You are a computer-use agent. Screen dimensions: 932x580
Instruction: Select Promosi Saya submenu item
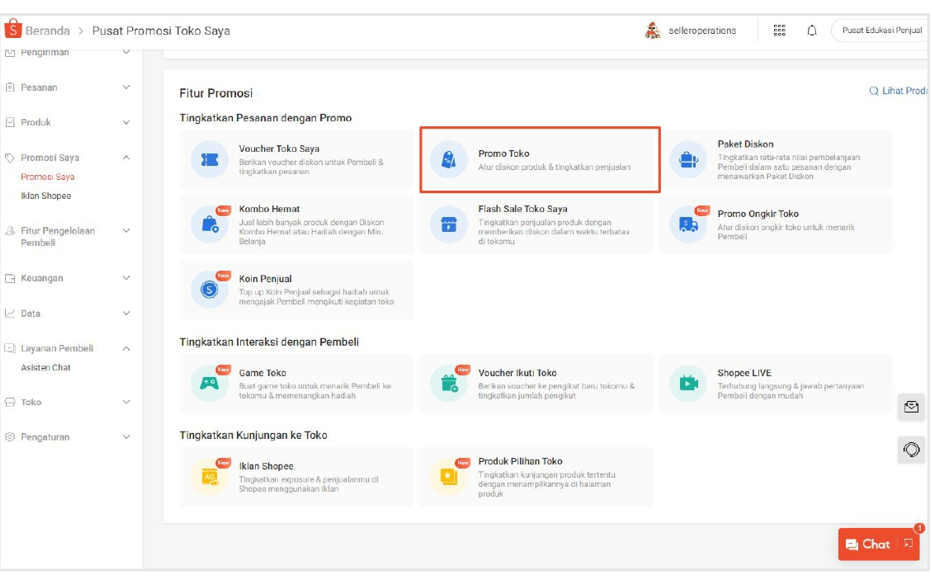pyautogui.click(x=48, y=176)
